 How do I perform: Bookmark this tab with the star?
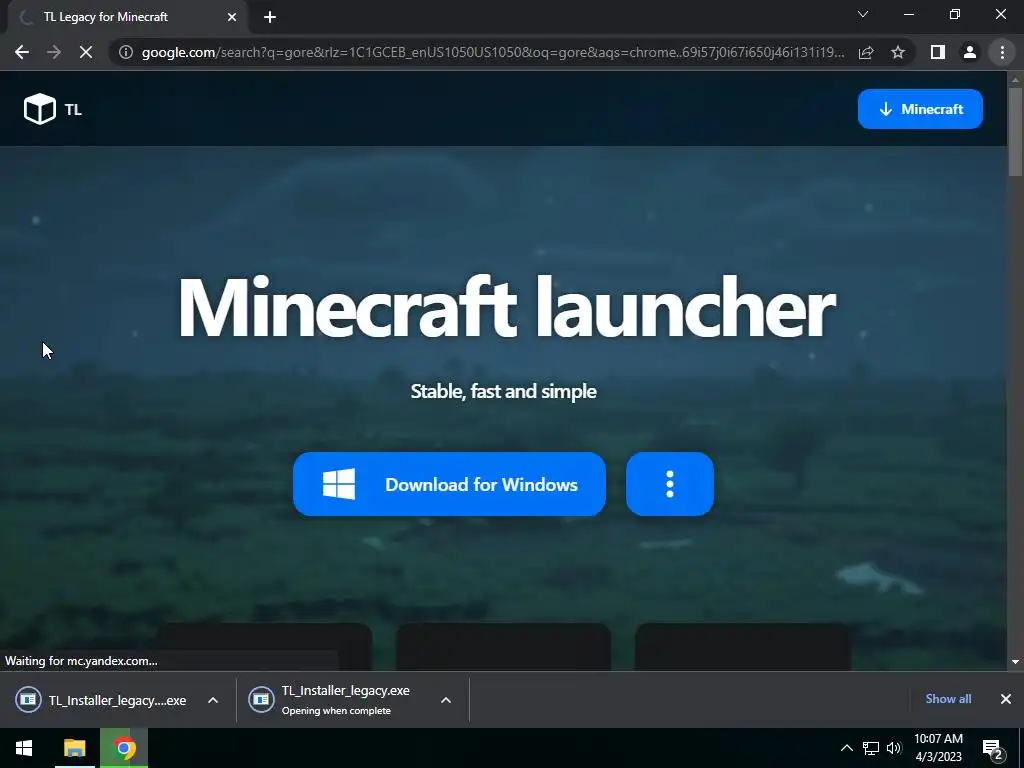coord(898,52)
